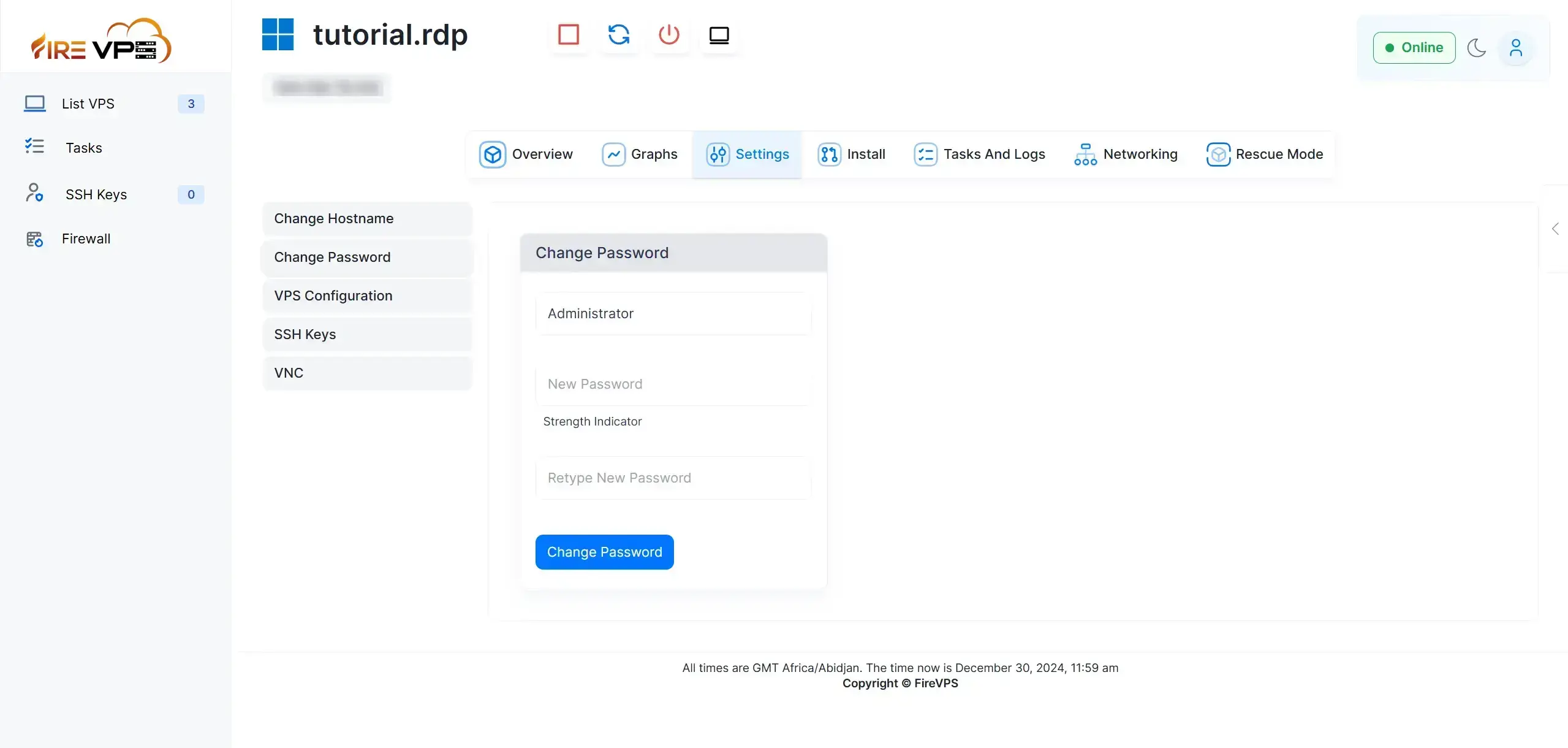Viewport: 1568px width, 748px height.
Task: Click the red stop VPS square icon
Action: click(568, 35)
